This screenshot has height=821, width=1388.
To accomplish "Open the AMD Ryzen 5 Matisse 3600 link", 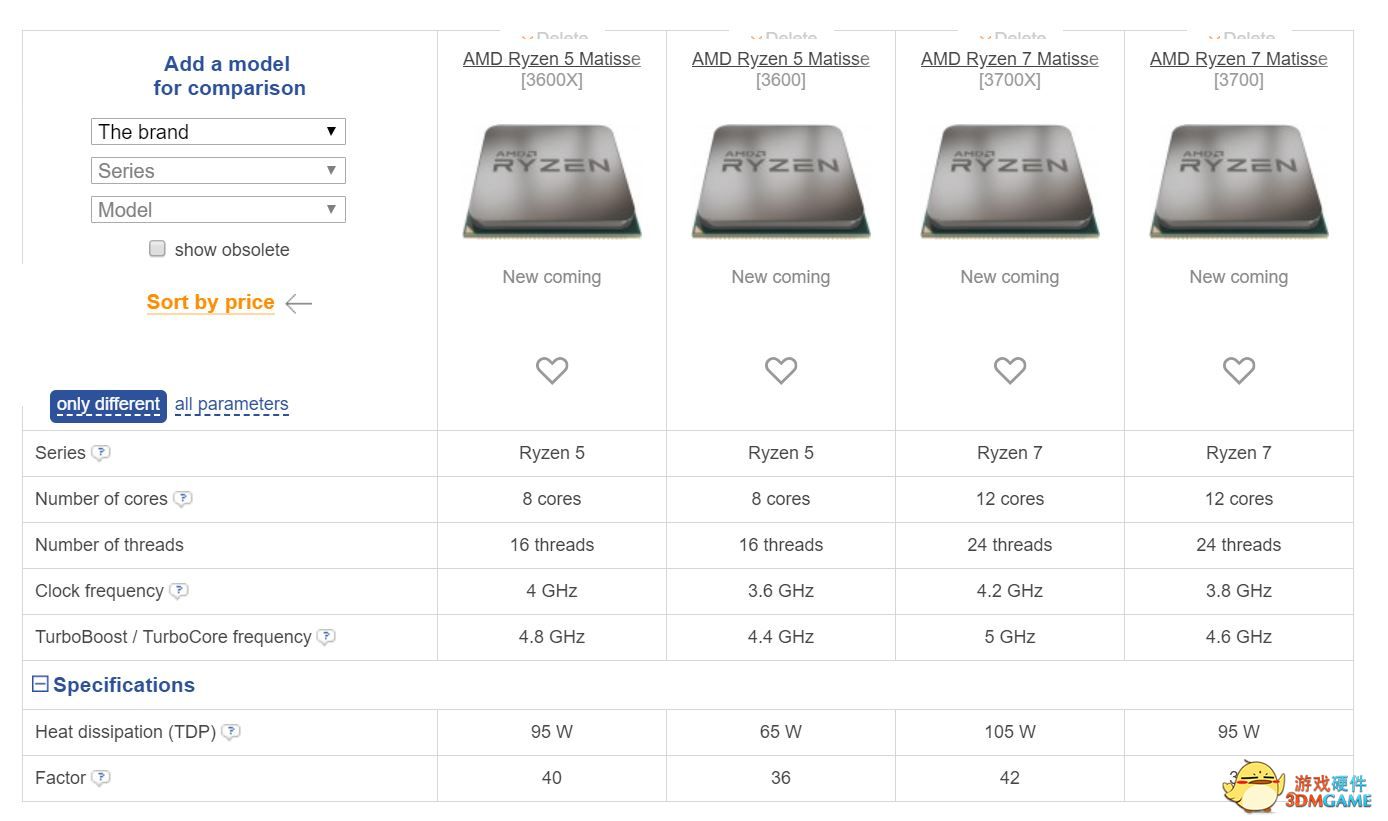I will pos(781,59).
